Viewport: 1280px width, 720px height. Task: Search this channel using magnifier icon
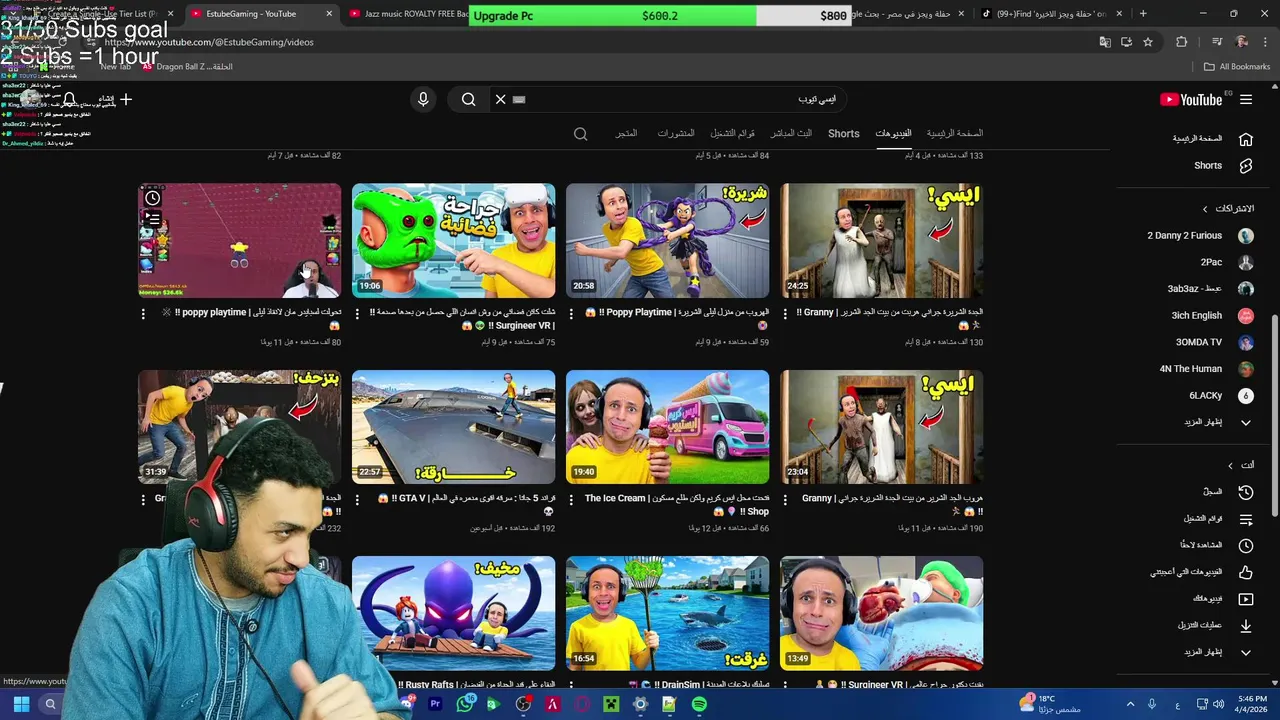[580, 134]
